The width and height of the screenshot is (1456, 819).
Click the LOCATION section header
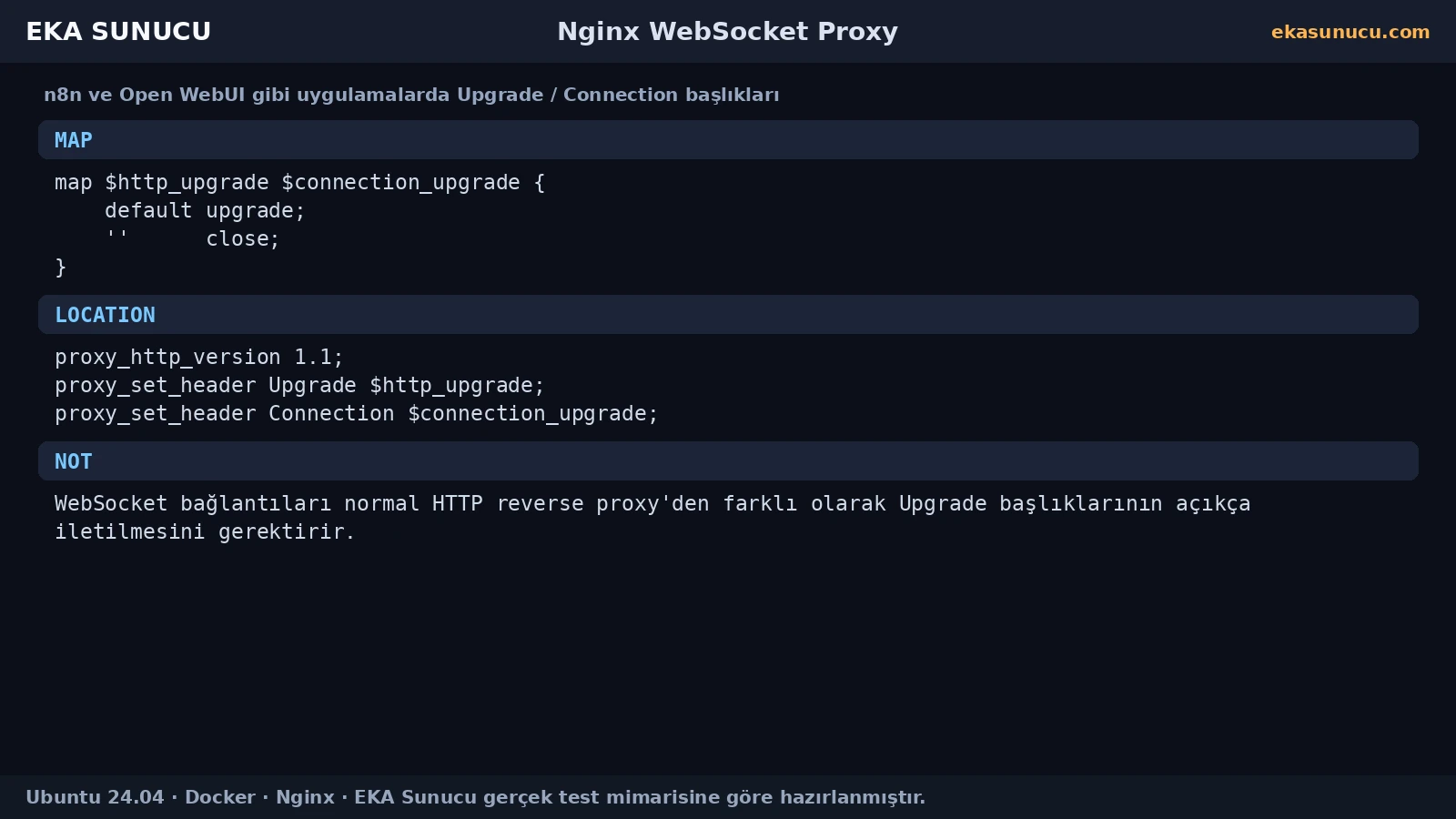coord(728,315)
